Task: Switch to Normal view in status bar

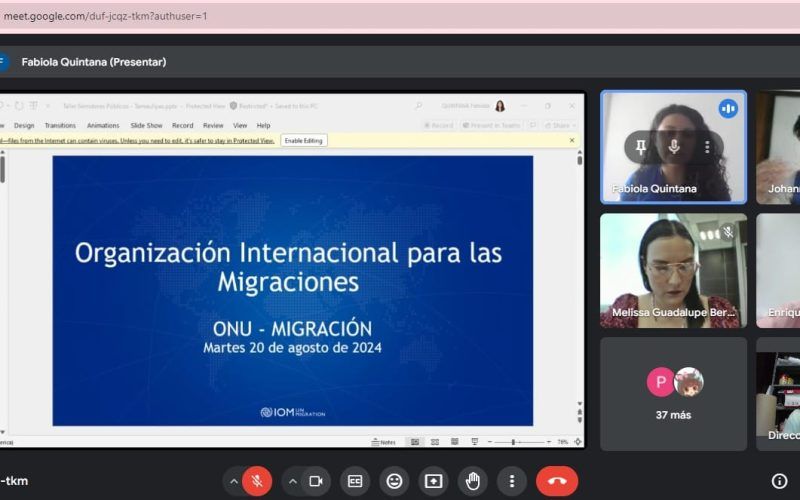Action: point(415,442)
